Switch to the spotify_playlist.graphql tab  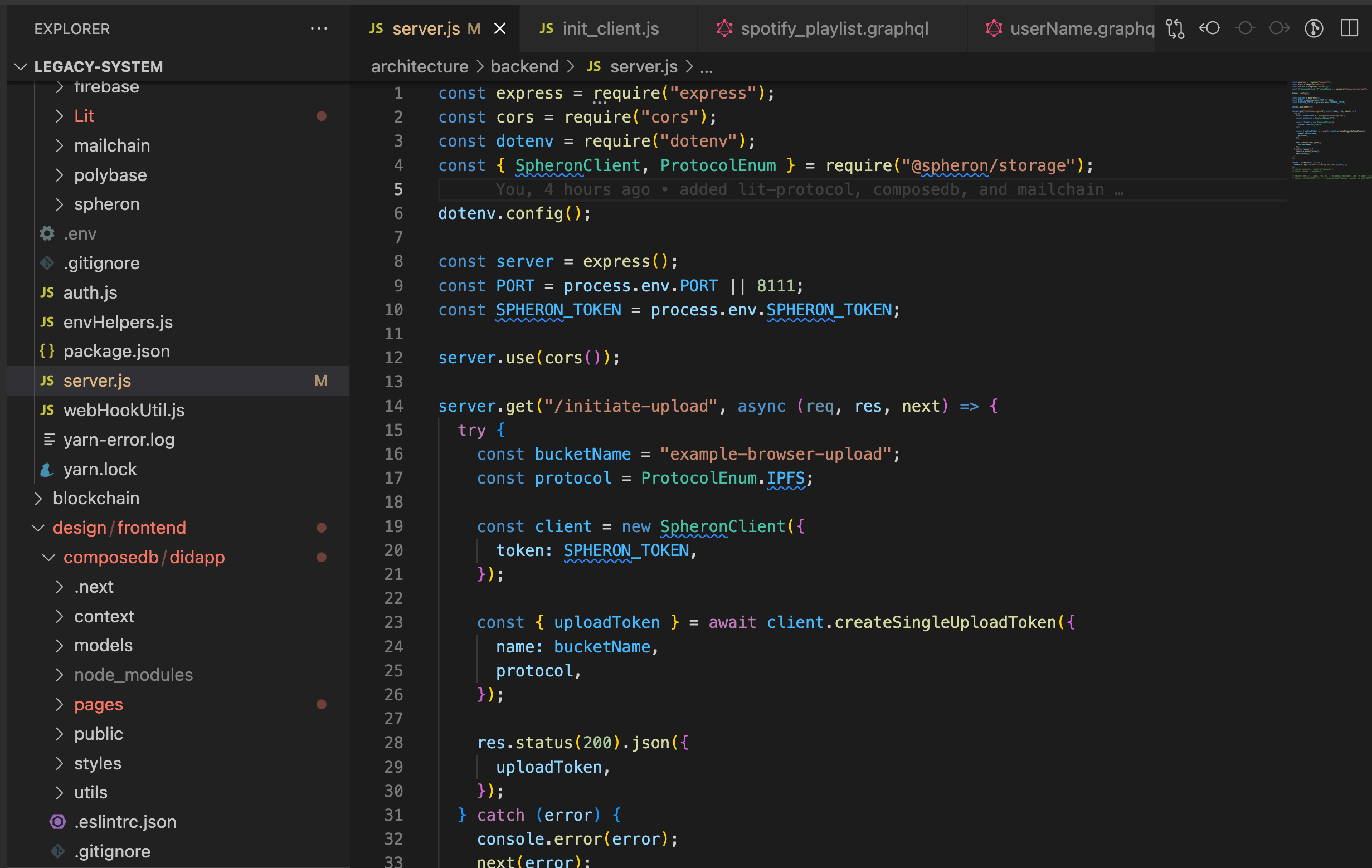[x=834, y=28]
